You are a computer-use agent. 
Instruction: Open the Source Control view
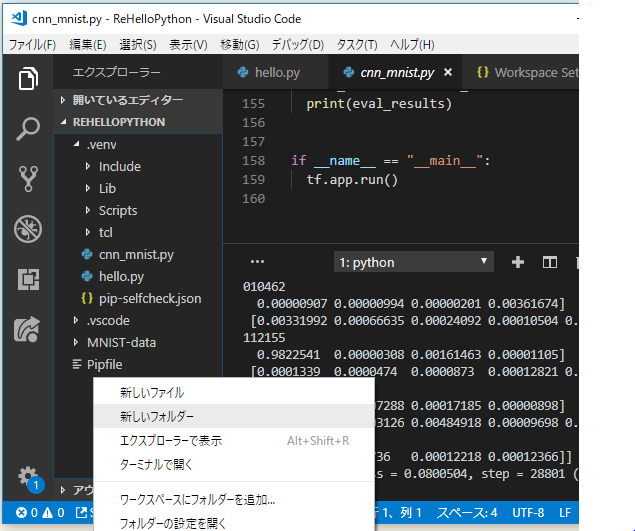[x=28, y=179]
